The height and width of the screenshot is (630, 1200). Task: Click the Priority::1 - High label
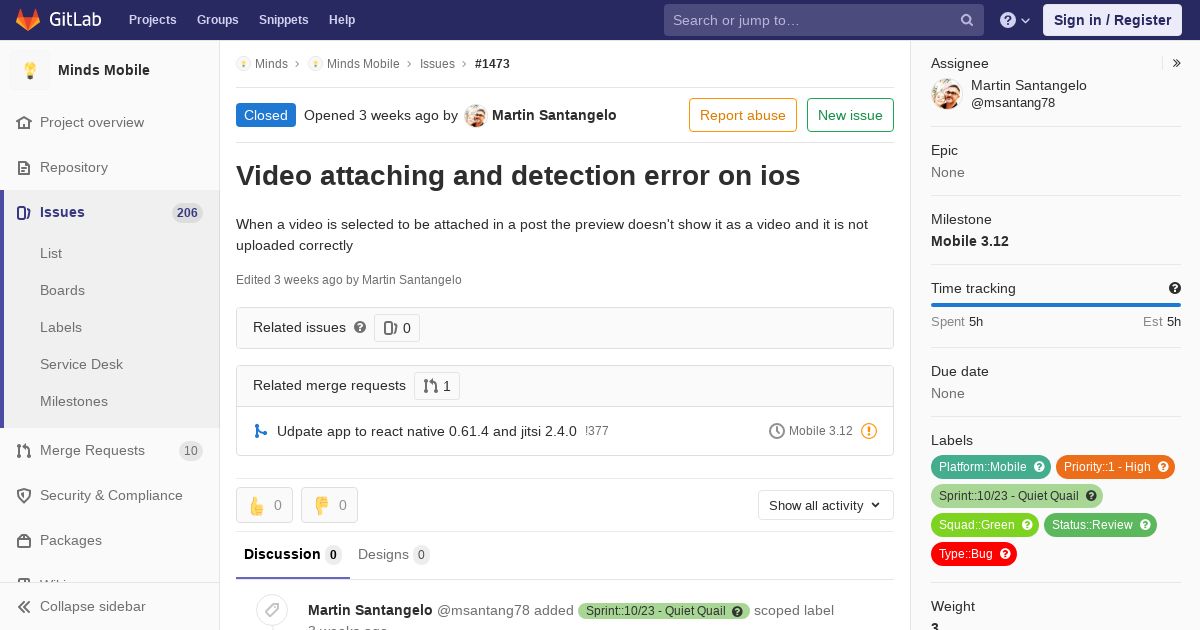[x=1115, y=467]
